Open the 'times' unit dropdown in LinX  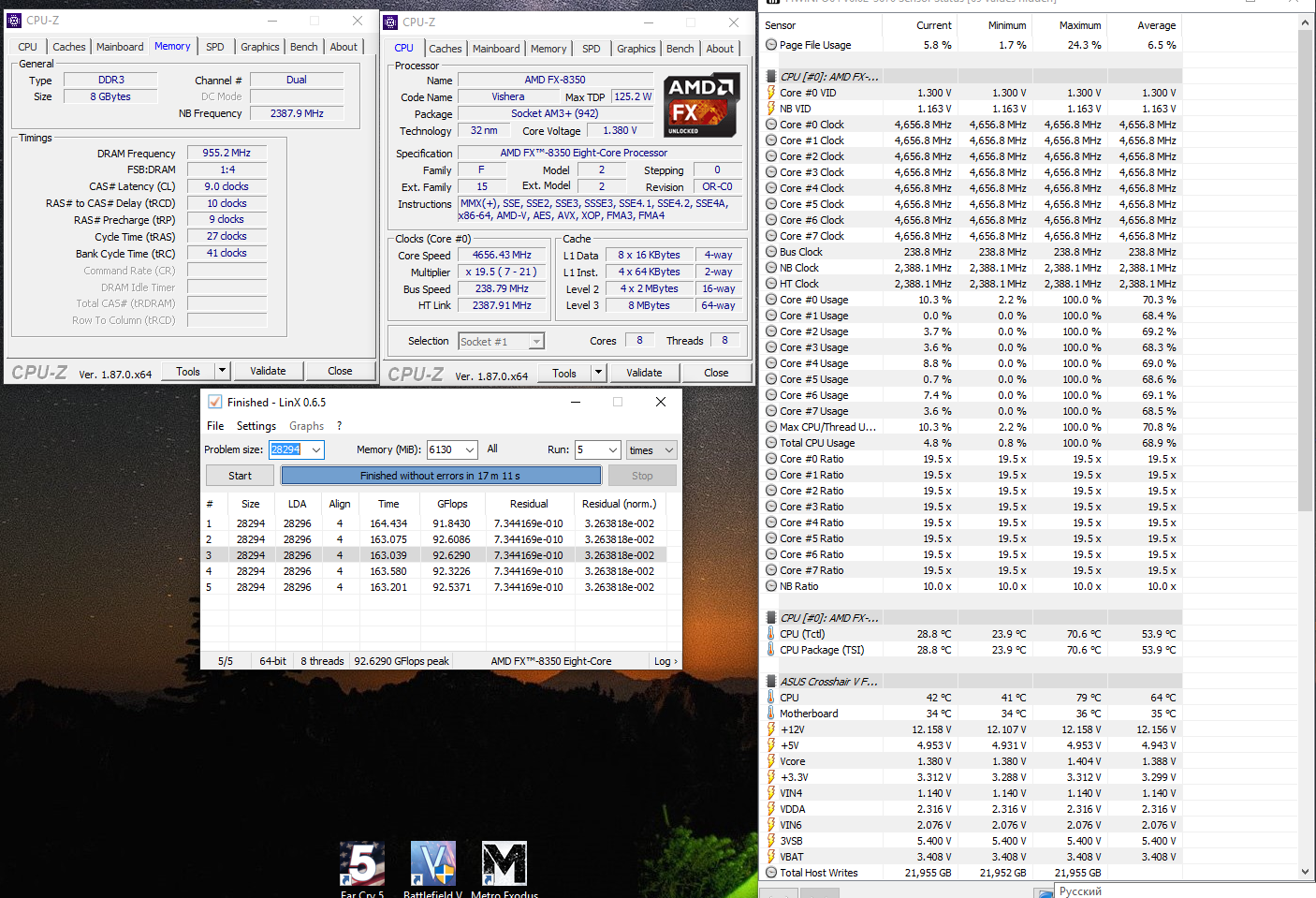(651, 450)
